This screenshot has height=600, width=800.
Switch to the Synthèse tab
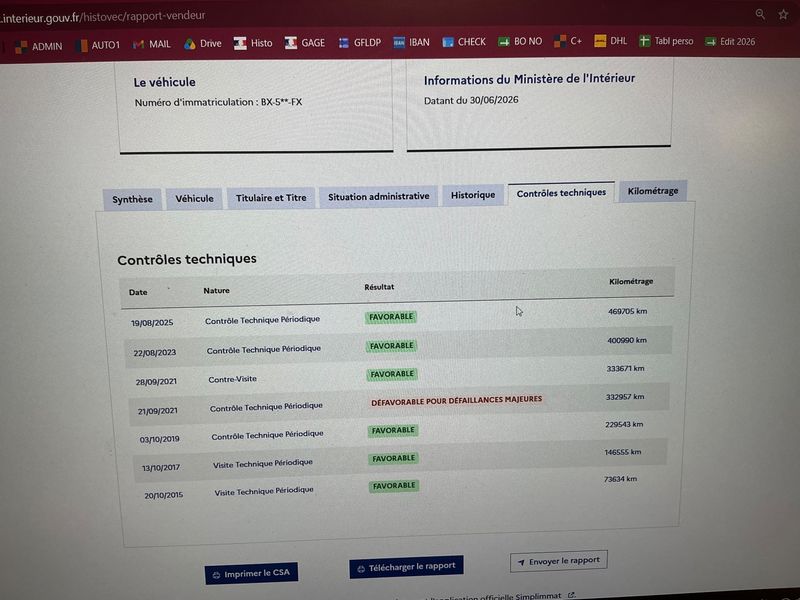click(x=132, y=199)
